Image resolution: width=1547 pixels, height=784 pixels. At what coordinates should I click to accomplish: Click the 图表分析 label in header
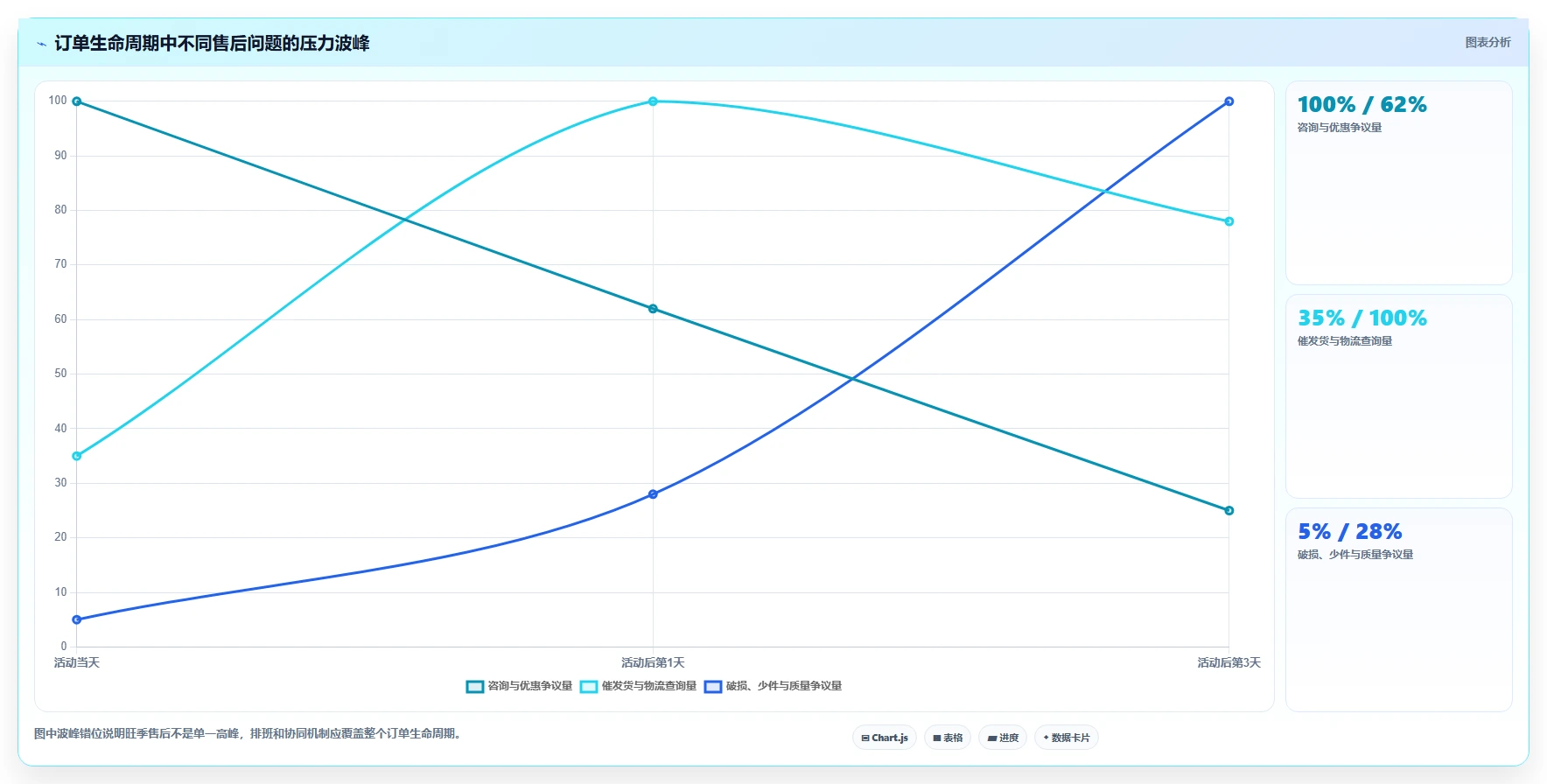[x=1487, y=42]
